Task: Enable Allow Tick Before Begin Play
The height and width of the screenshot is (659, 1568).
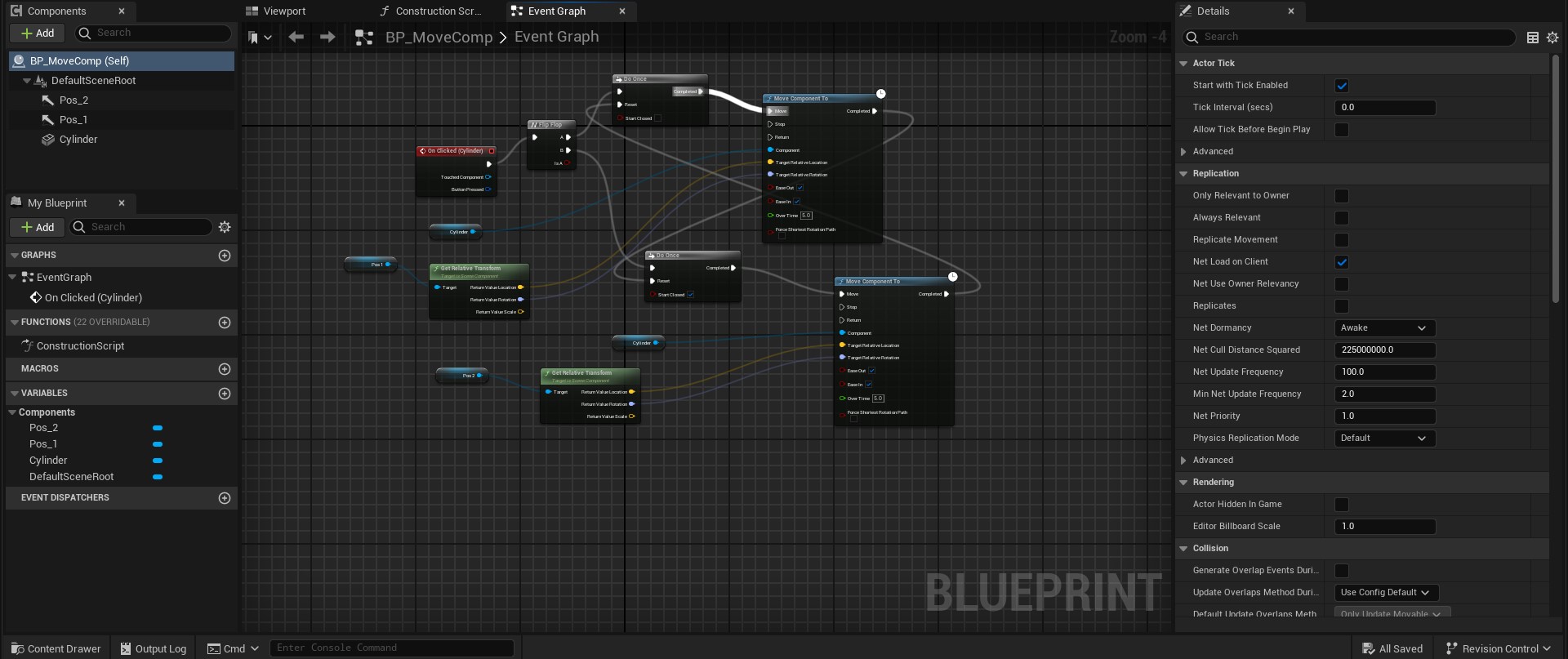Action: click(x=1342, y=130)
